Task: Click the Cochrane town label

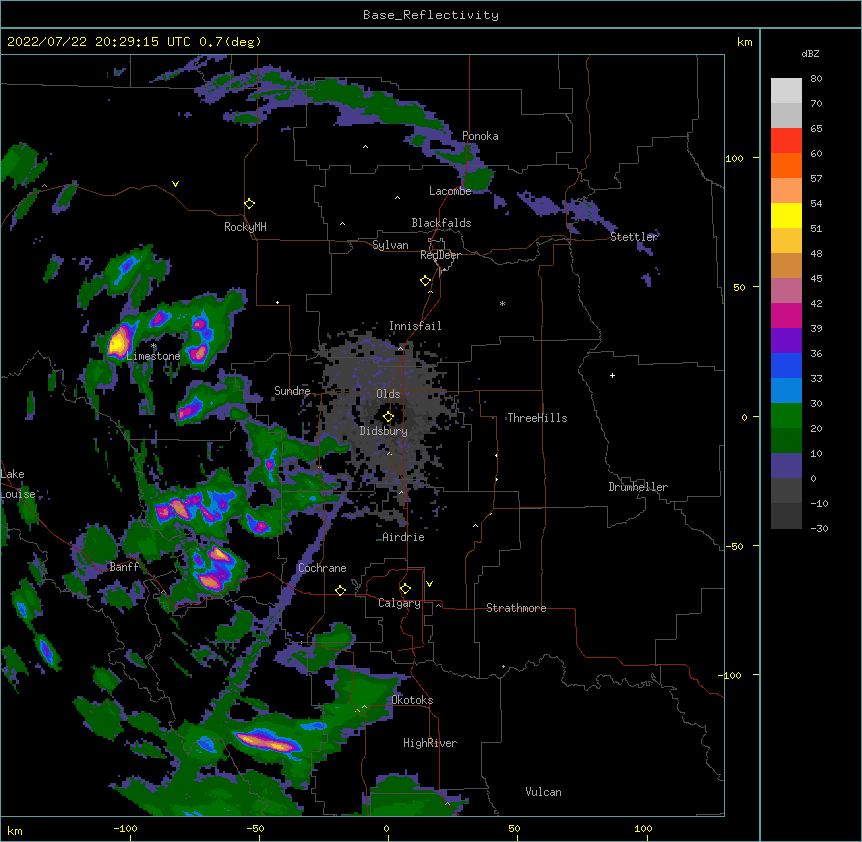Action: point(322,568)
